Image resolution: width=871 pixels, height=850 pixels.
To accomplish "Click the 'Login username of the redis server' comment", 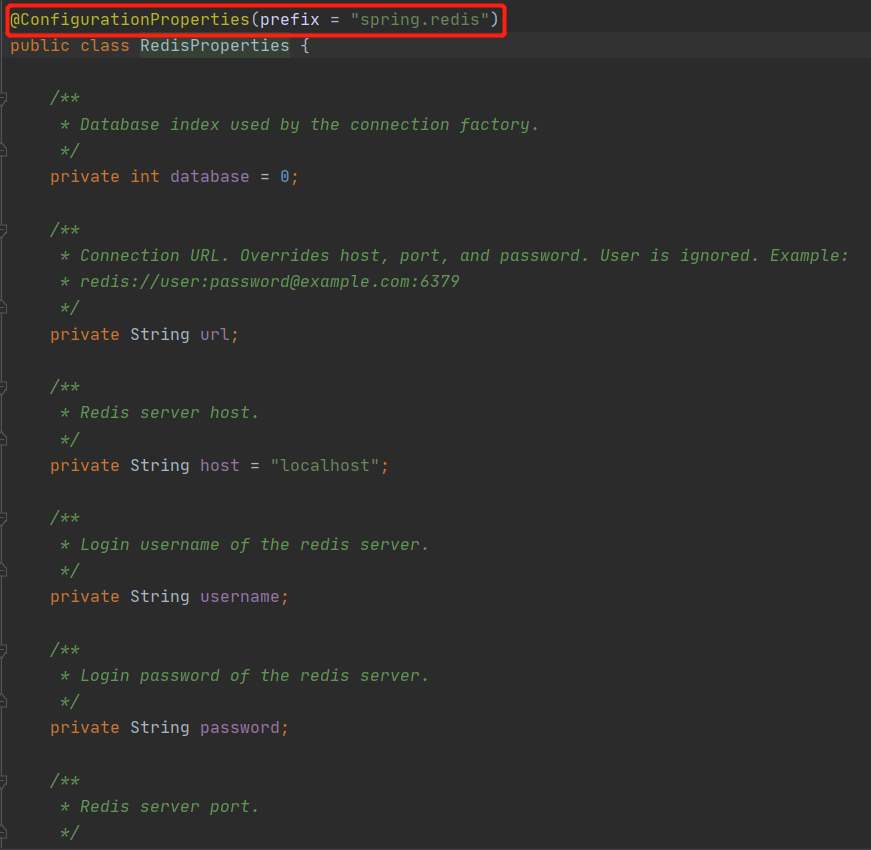I will pos(254,544).
